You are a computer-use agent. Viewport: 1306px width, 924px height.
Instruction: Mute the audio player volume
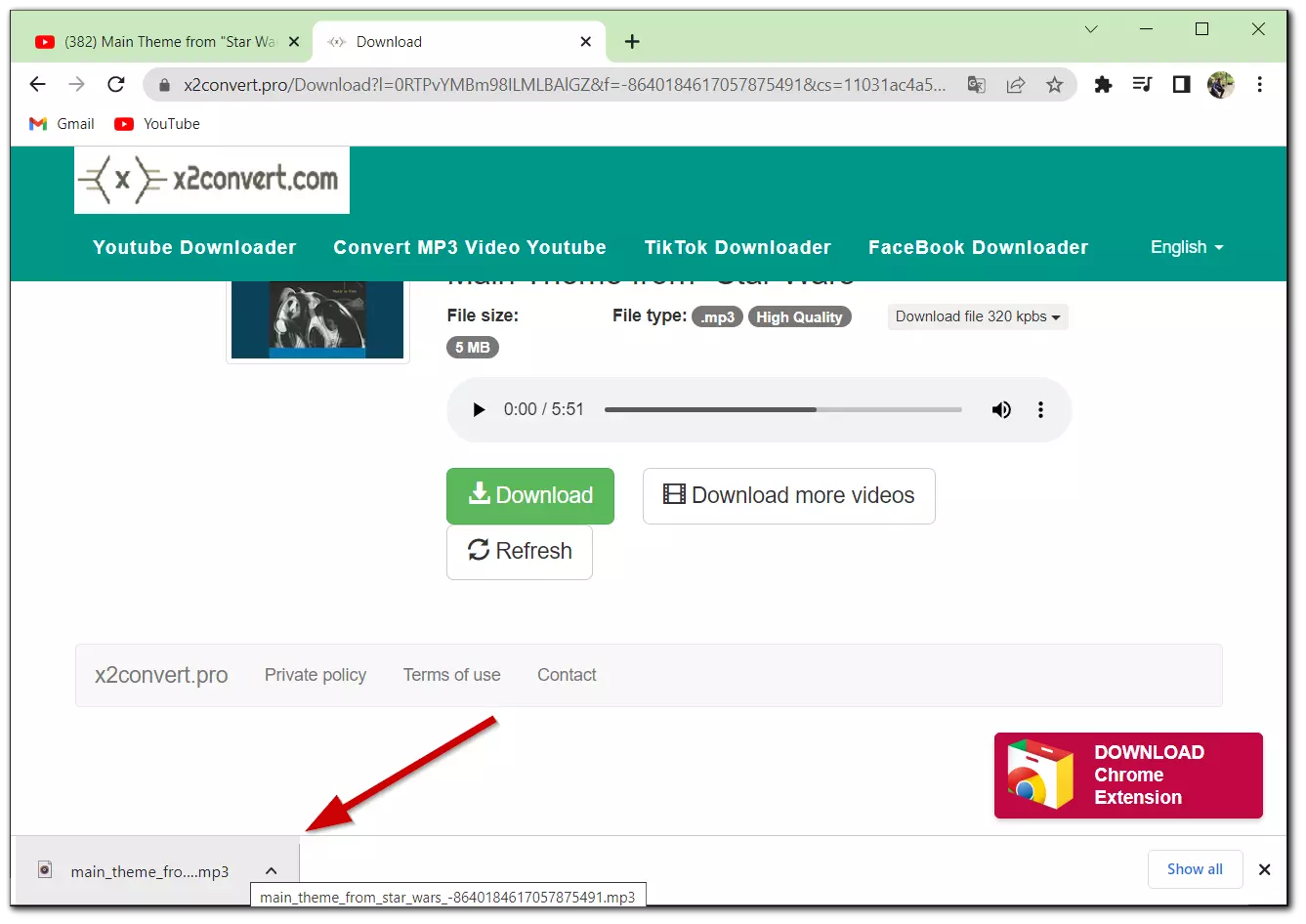point(1001,409)
